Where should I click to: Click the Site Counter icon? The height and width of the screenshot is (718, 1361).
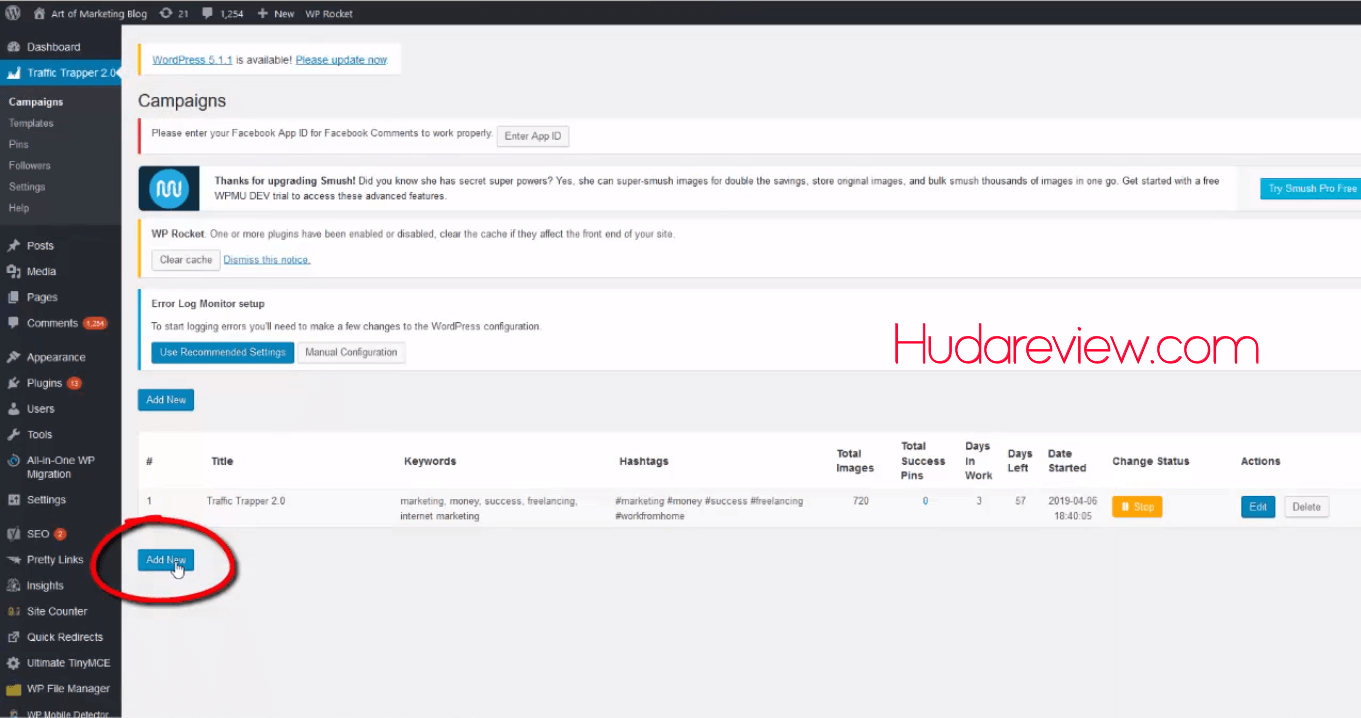tap(13, 611)
